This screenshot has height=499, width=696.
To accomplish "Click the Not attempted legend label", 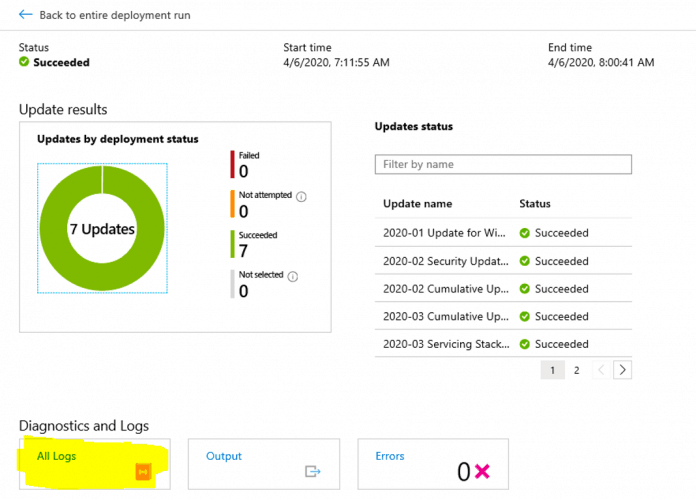I will click(265, 195).
